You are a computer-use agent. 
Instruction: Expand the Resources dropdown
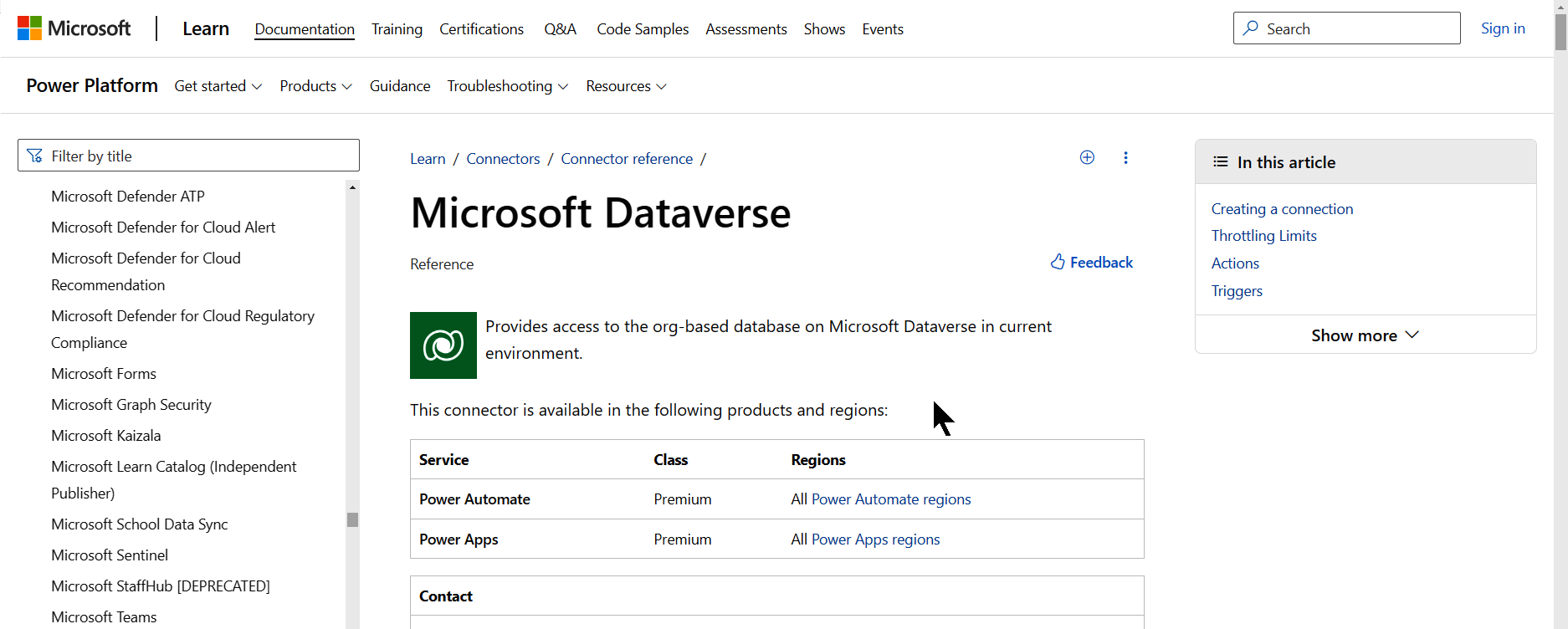[x=627, y=86]
